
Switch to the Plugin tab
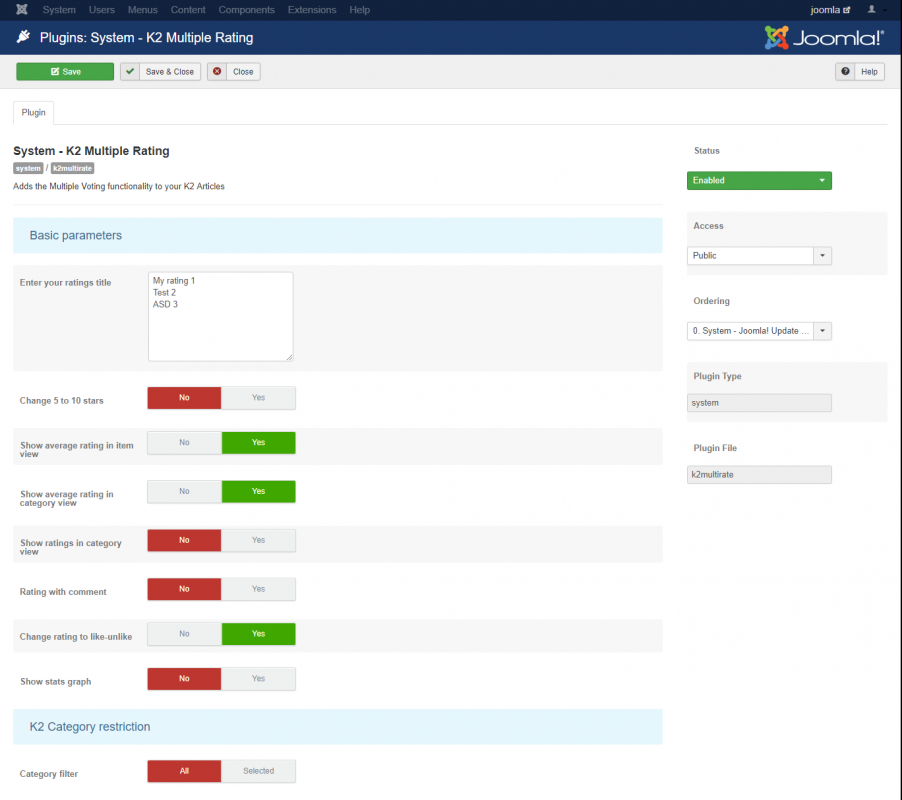point(33,113)
